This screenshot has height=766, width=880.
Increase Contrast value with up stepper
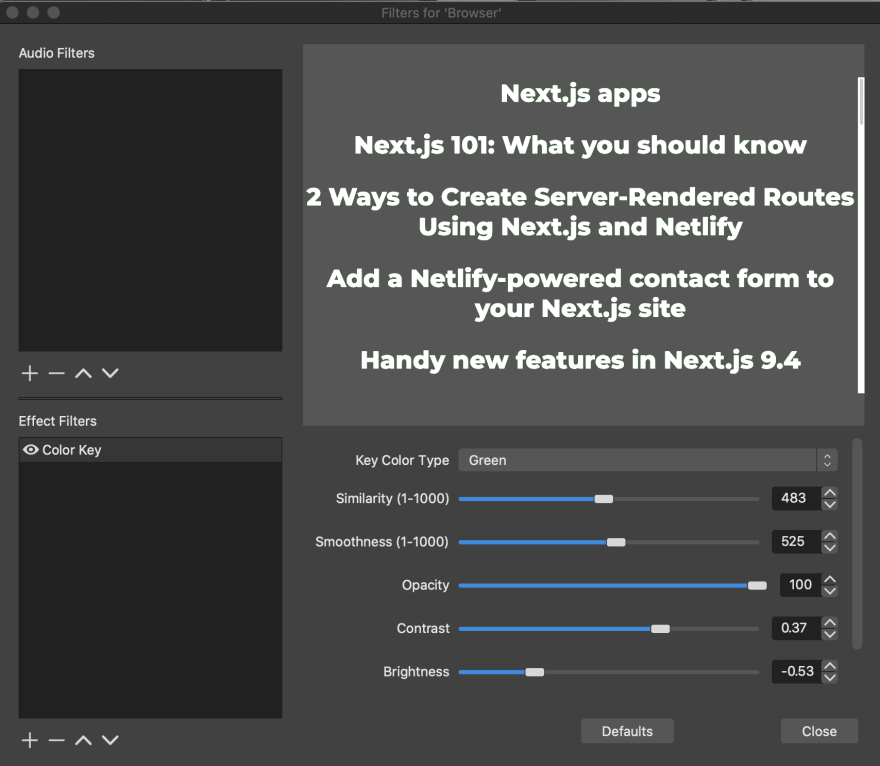point(829,622)
